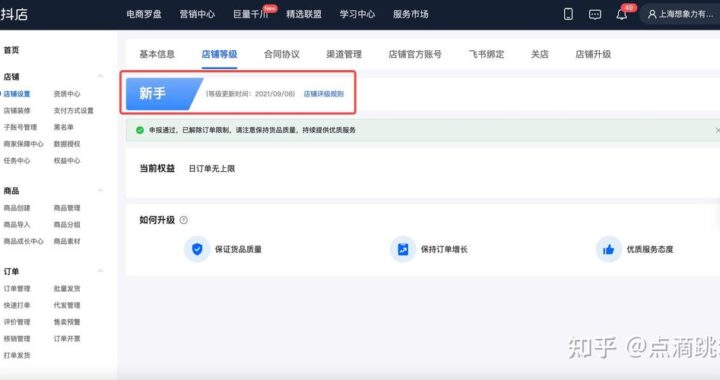Open 核销管理 in the sidebar
The width and height of the screenshot is (720, 380).
[17, 339]
